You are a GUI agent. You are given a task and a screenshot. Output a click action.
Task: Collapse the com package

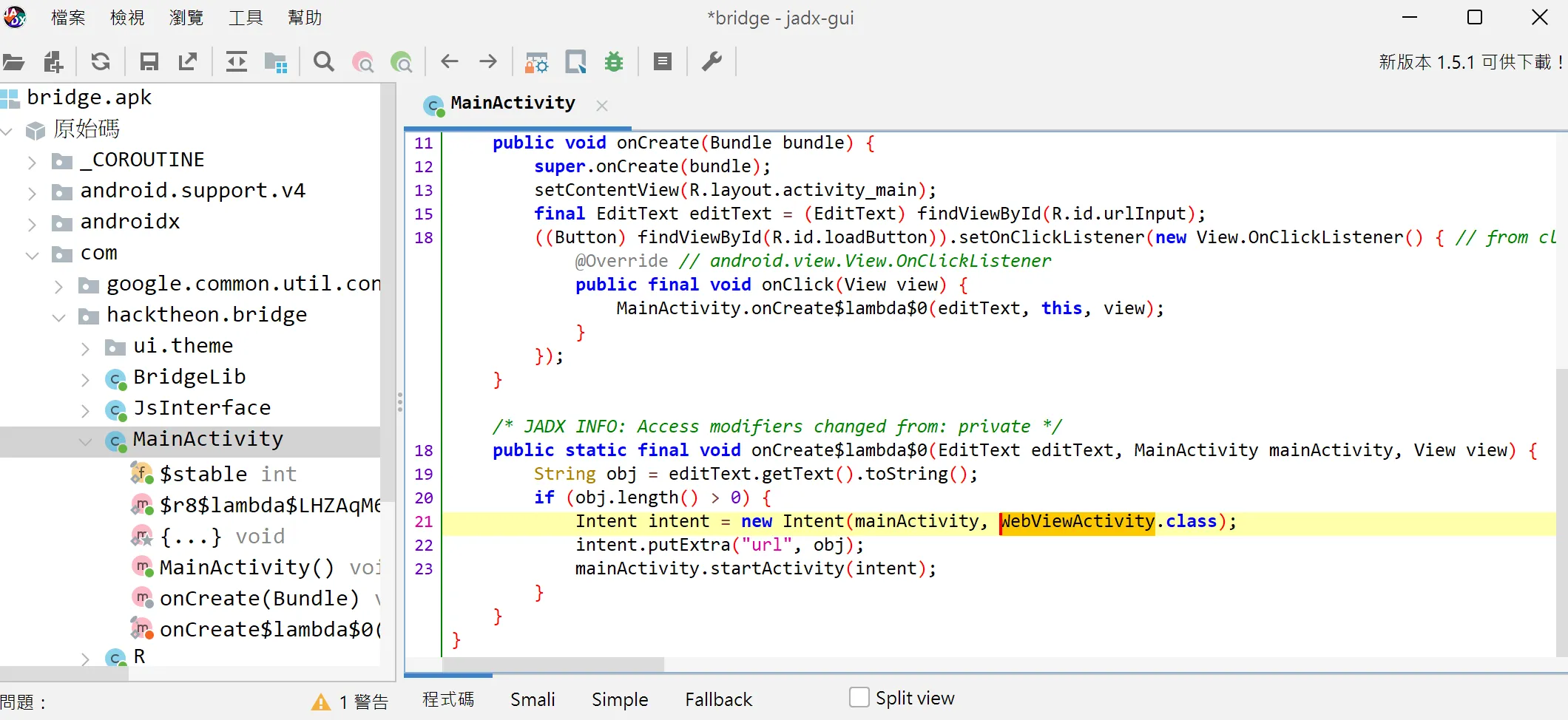[32, 255]
